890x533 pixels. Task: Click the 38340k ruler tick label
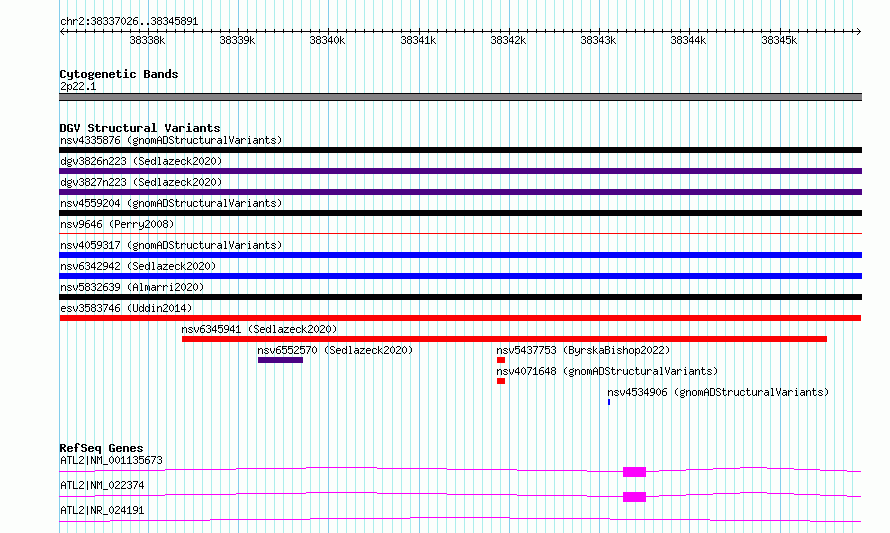click(x=327, y=40)
